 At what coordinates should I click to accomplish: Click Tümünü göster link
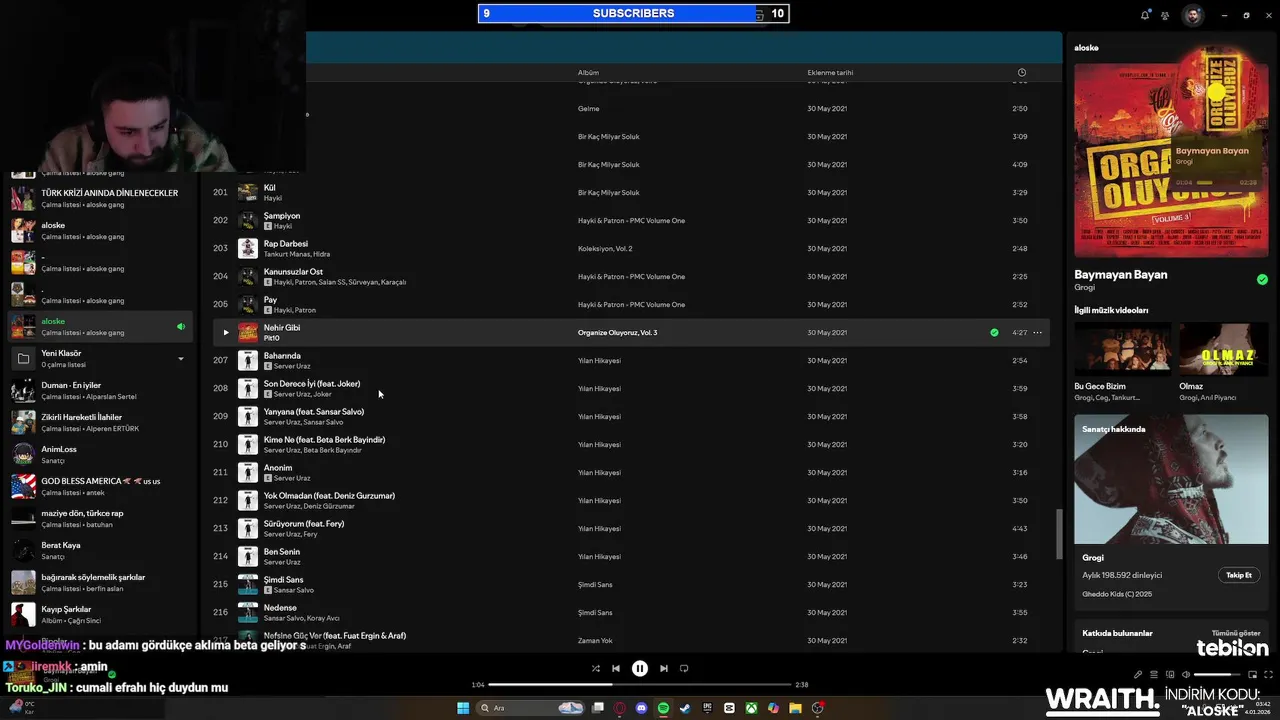(1236, 633)
